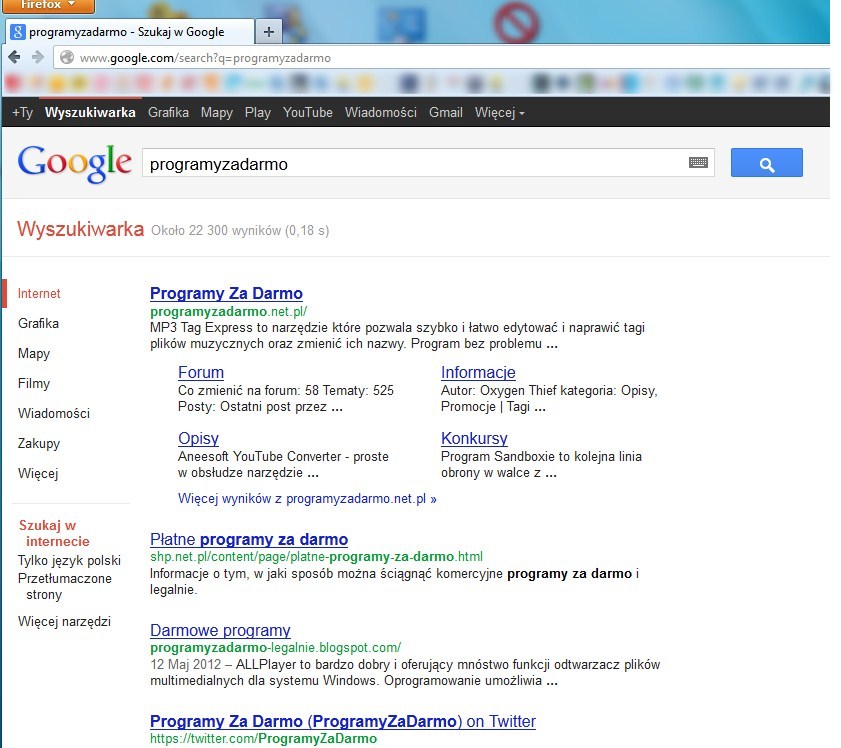Open the Programy Za Darmo result

click(226, 293)
